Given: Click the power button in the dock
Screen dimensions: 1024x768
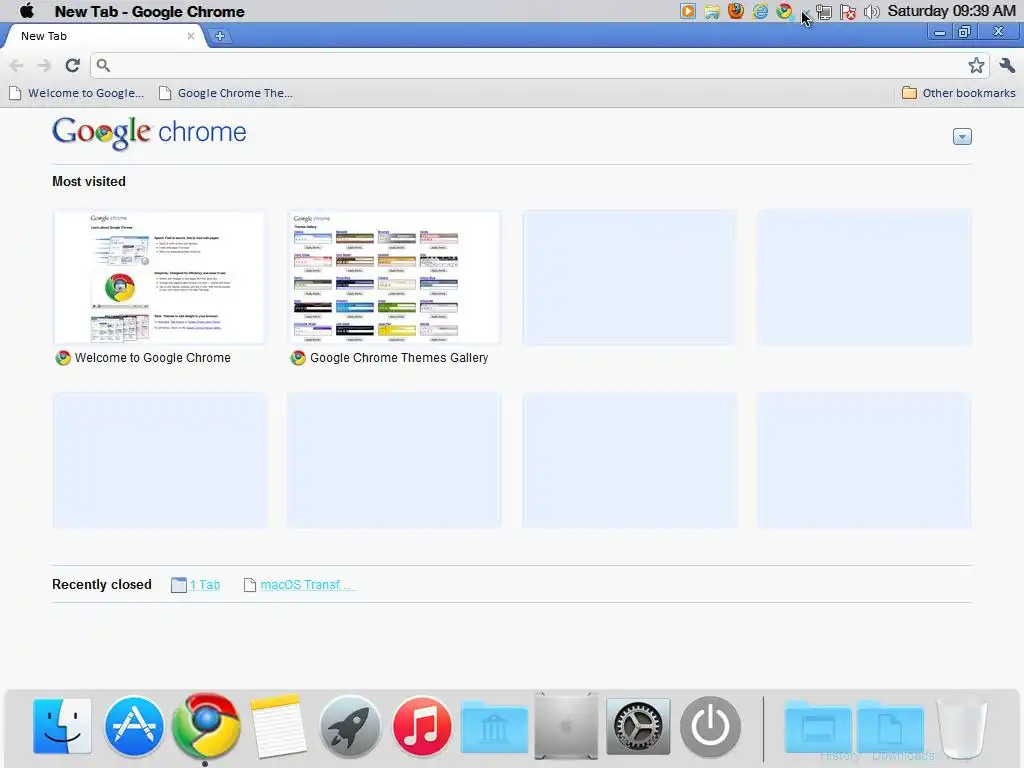Looking at the screenshot, I should click(x=711, y=726).
